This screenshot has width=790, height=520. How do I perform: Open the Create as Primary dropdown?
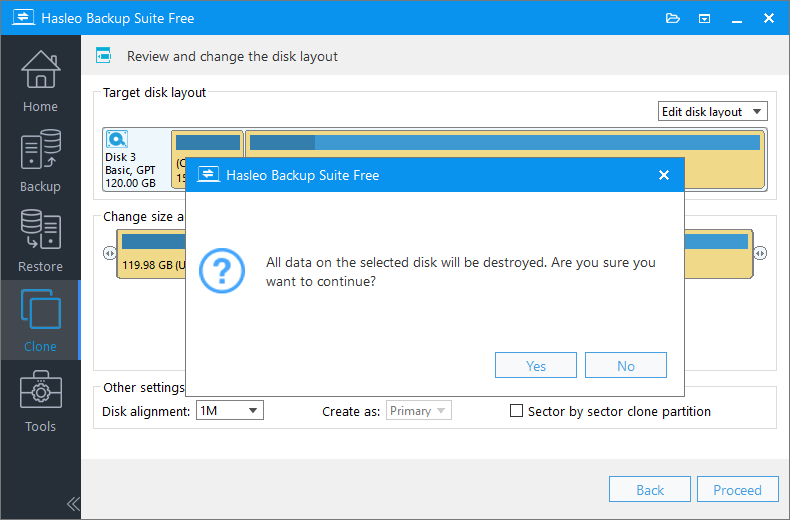pos(418,411)
